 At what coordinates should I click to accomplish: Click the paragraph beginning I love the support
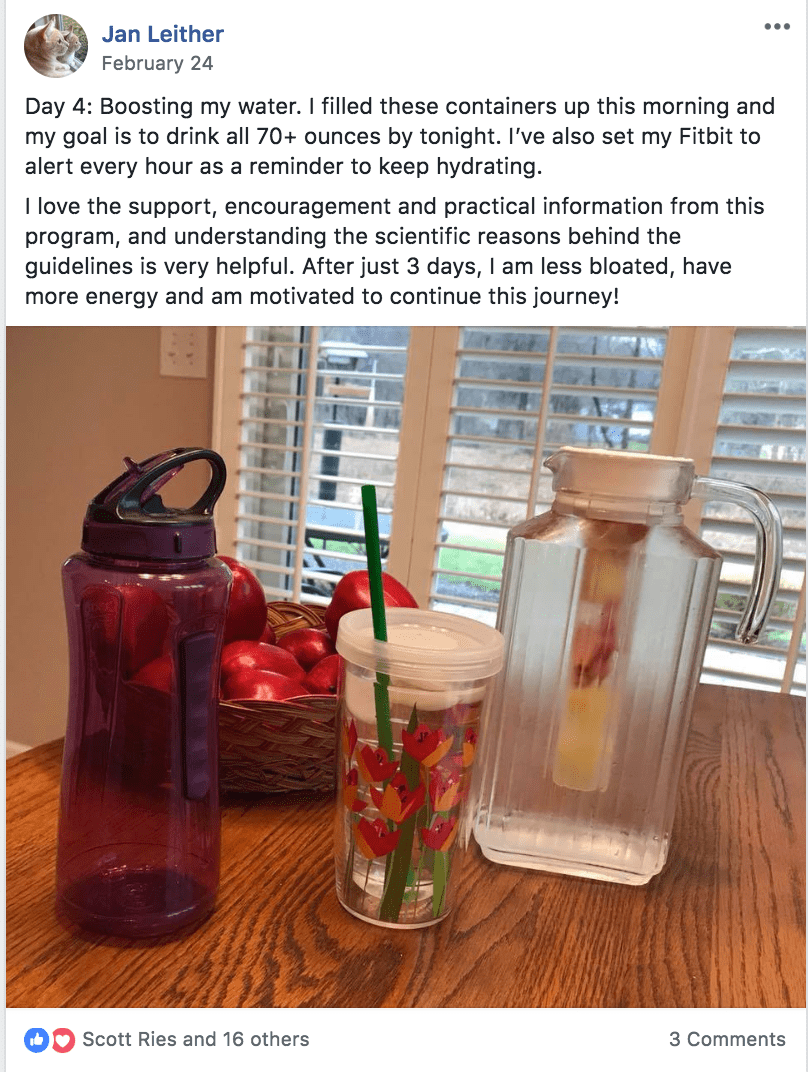click(394, 251)
